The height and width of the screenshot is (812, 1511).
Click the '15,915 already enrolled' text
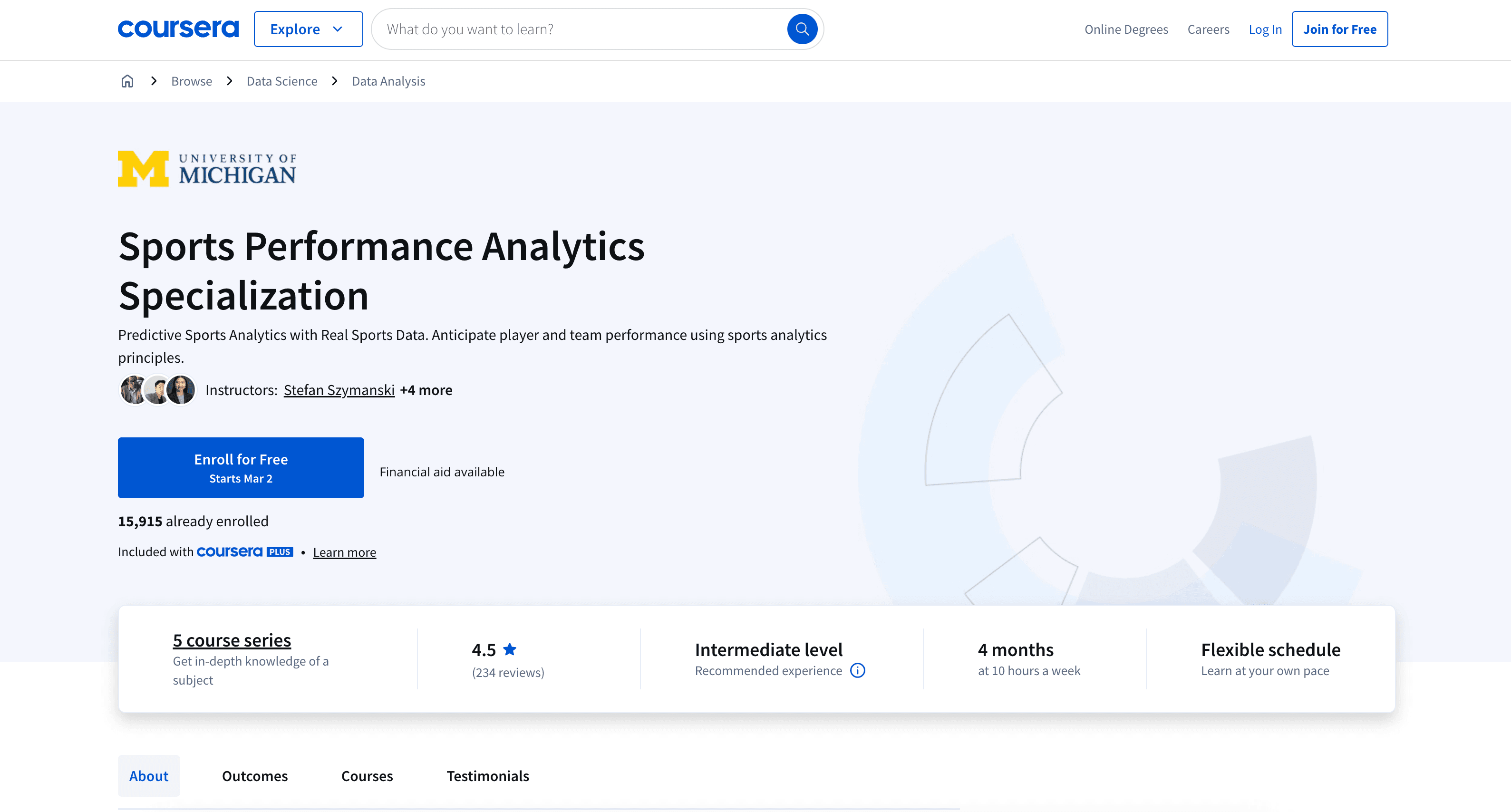pyautogui.click(x=193, y=521)
